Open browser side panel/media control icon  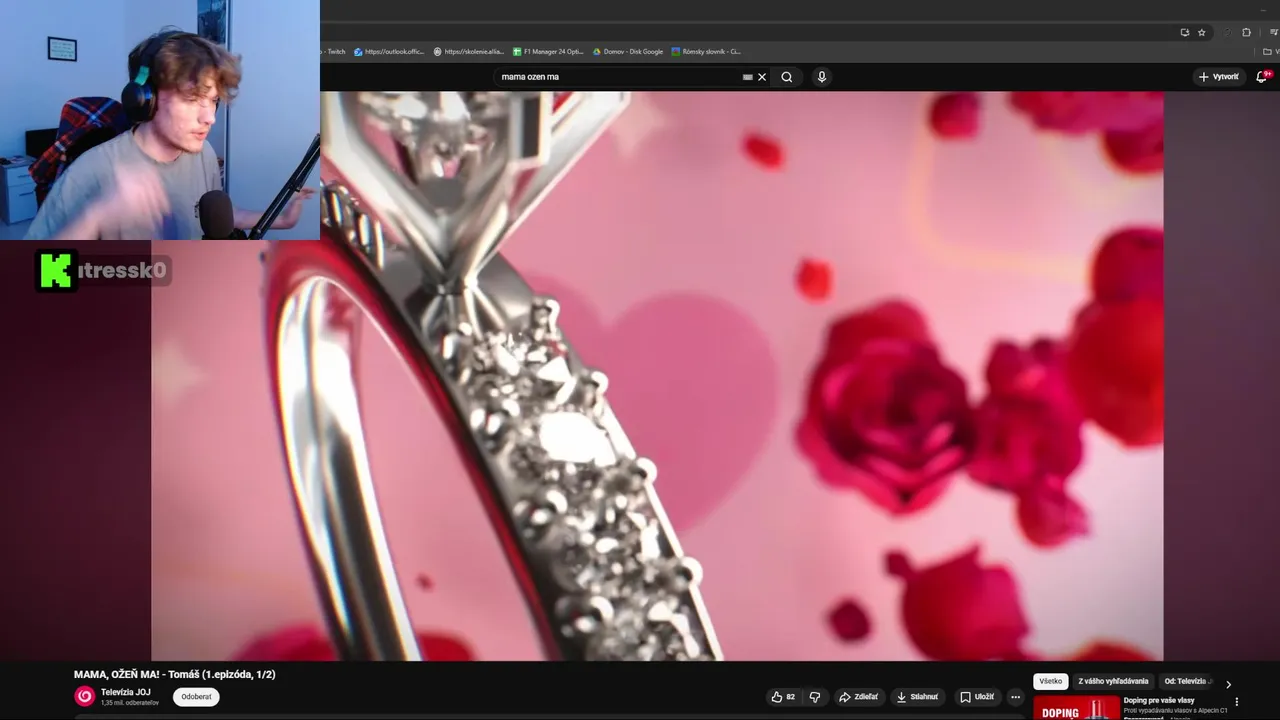coord(1273,32)
